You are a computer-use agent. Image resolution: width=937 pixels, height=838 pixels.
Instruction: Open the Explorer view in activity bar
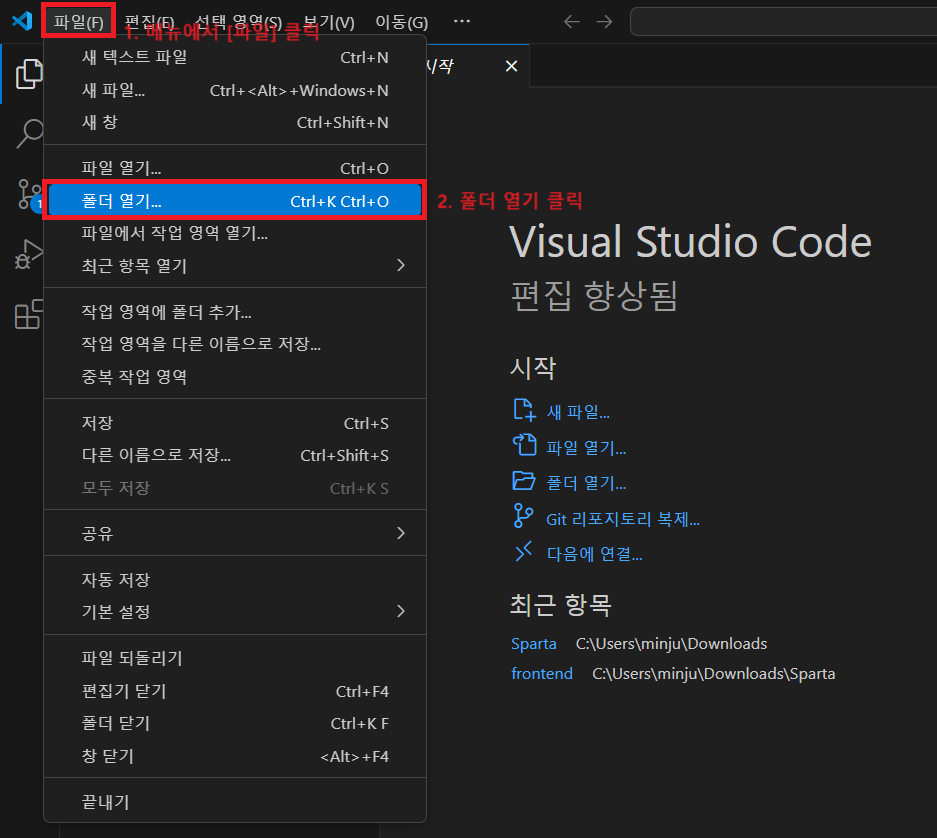click(x=29, y=74)
